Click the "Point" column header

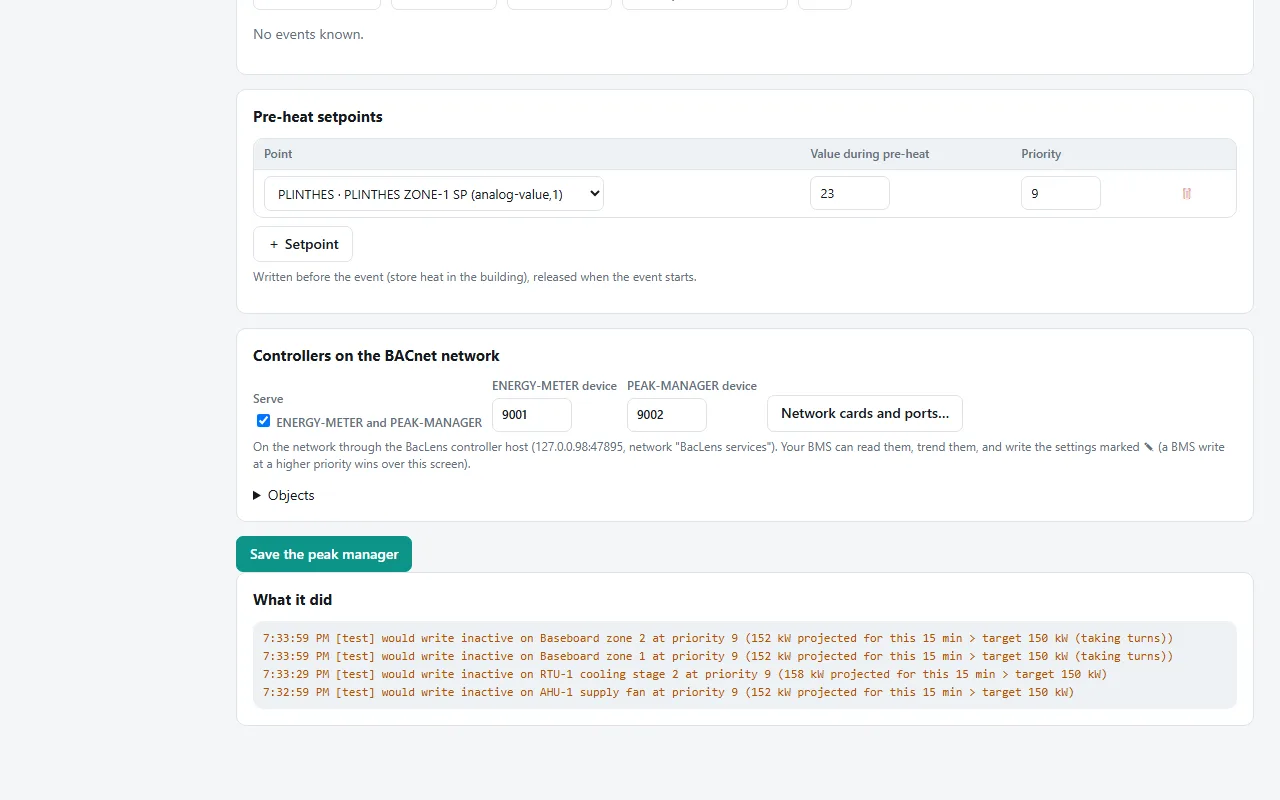[278, 154]
